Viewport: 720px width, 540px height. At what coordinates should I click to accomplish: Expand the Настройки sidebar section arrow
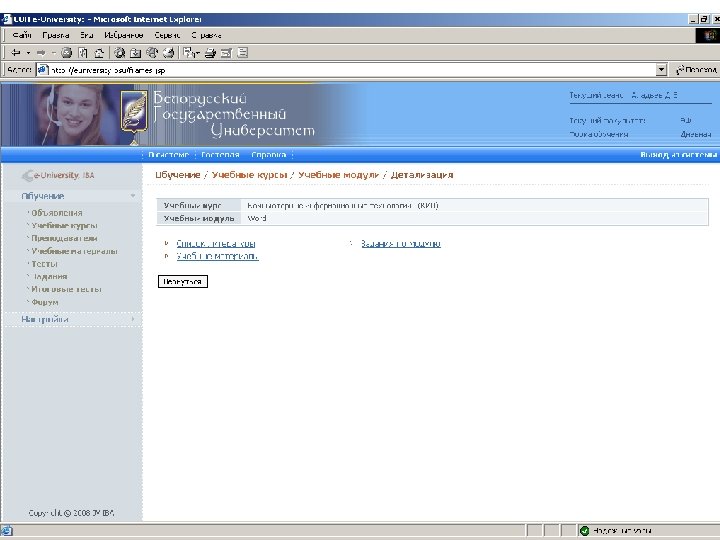tap(133, 319)
